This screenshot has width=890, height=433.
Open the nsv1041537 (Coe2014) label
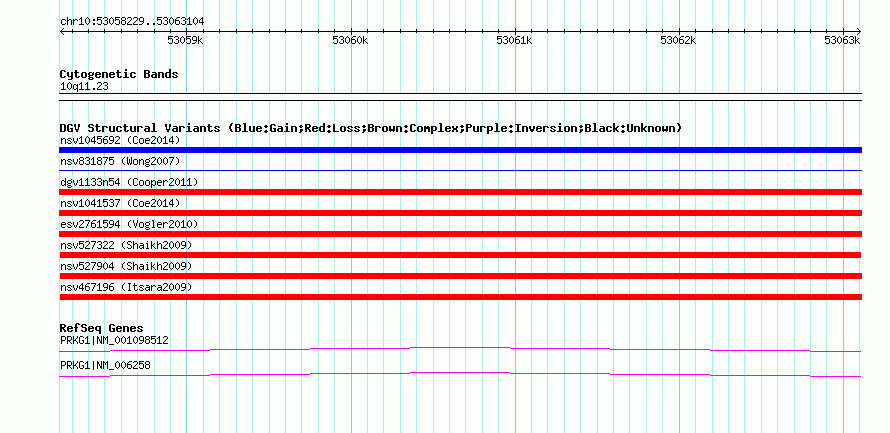coord(120,203)
